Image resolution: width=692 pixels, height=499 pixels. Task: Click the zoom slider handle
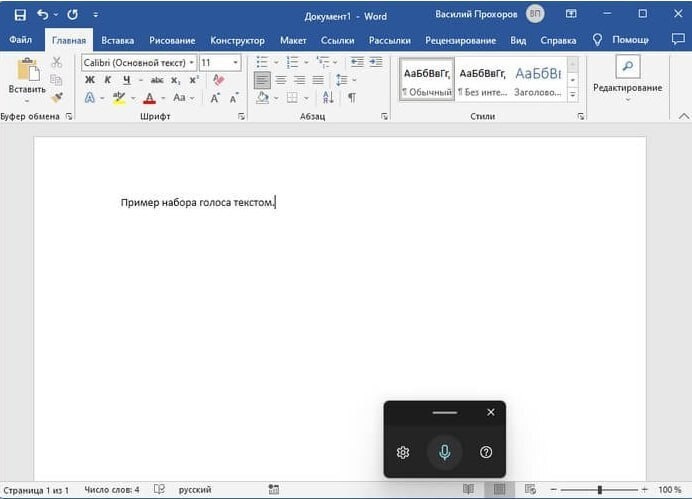pyautogui.click(x=599, y=489)
